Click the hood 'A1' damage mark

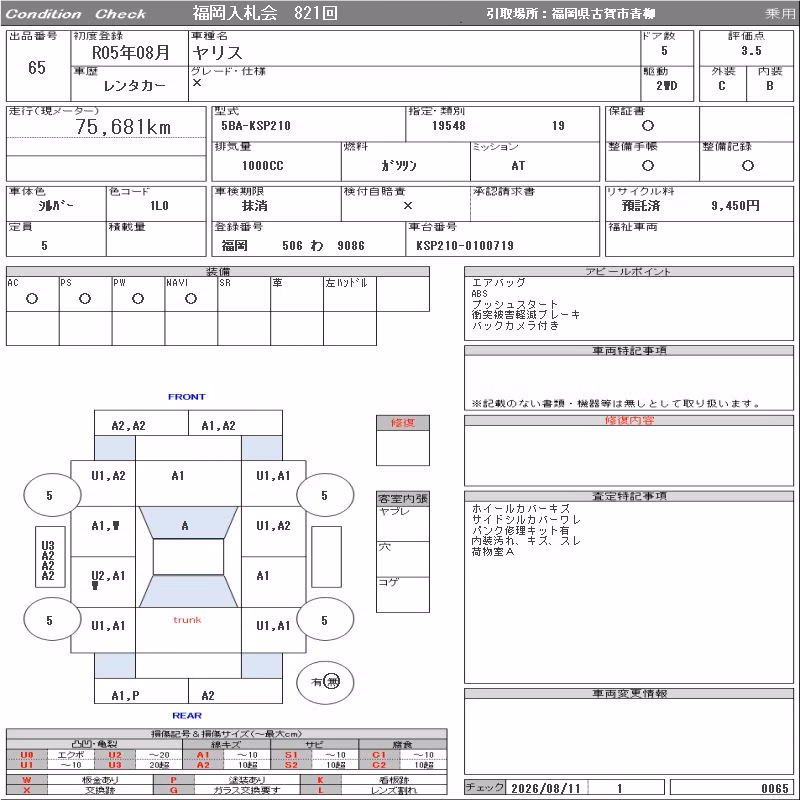click(x=178, y=476)
